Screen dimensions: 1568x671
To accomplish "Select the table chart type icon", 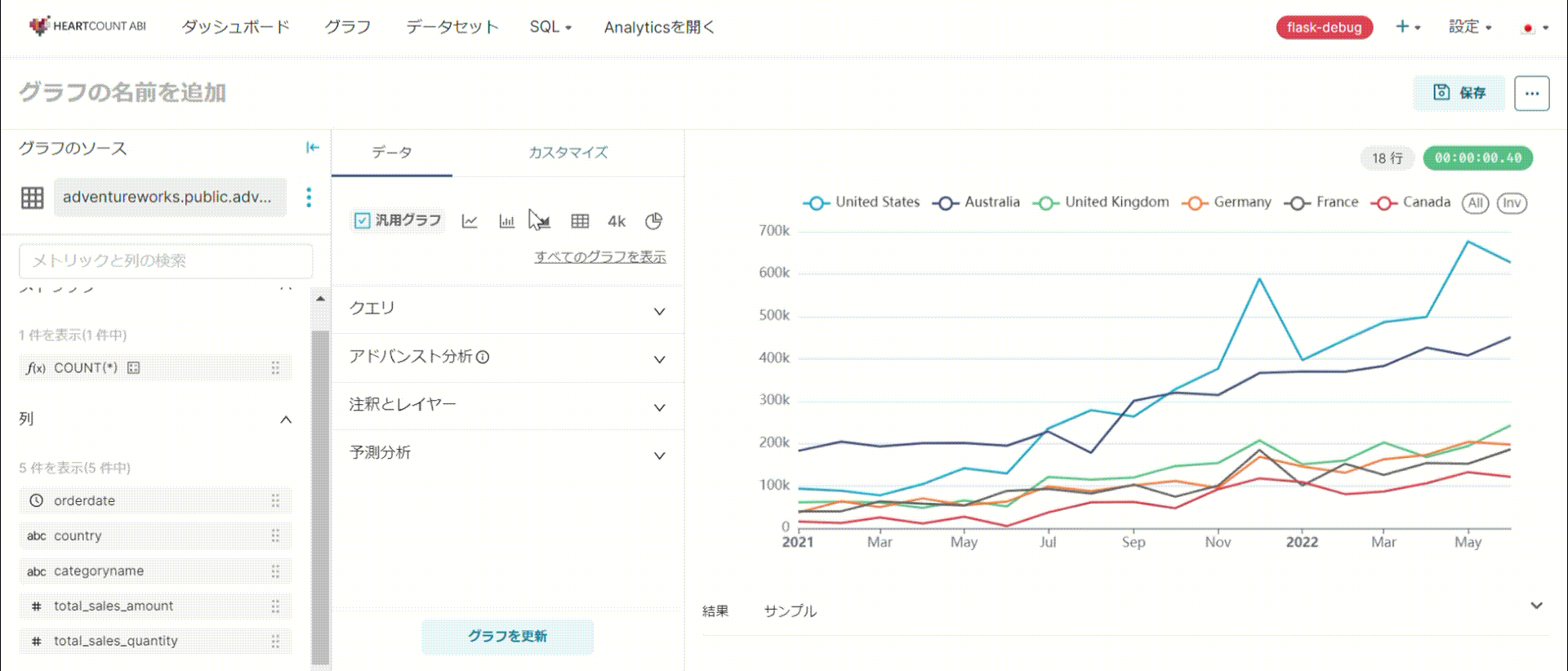I will click(580, 221).
